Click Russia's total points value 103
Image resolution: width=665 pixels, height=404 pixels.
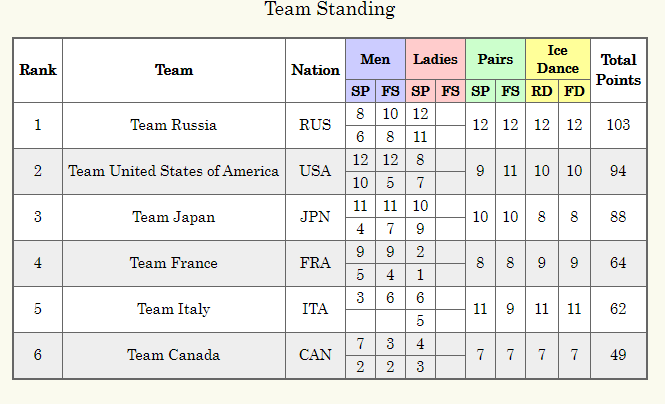618,125
